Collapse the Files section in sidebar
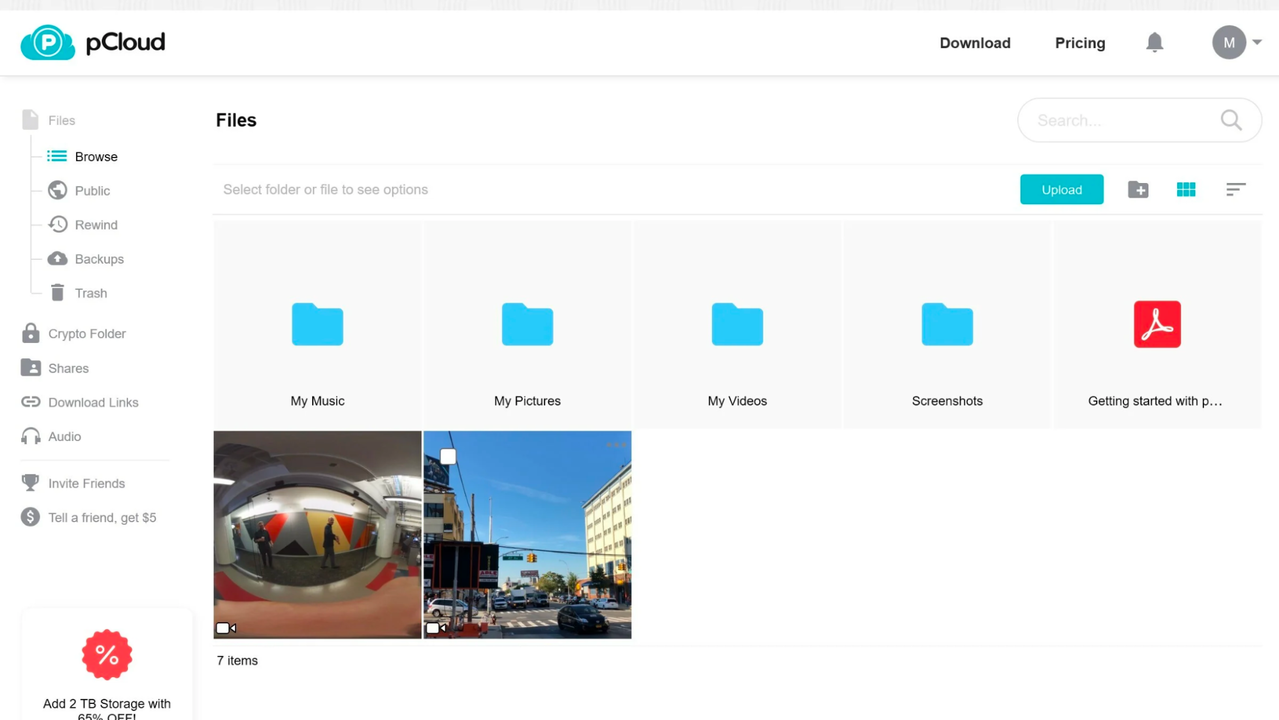Image resolution: width=1279 pixels, height=720 pixels. [61, 120]
